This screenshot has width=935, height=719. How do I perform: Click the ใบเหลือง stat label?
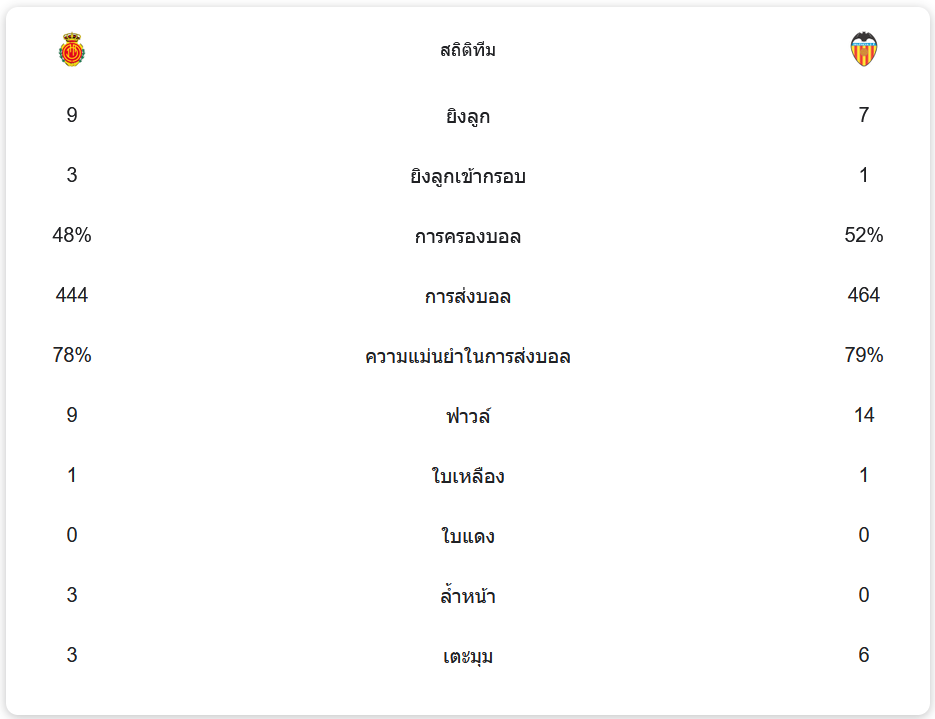467,477
